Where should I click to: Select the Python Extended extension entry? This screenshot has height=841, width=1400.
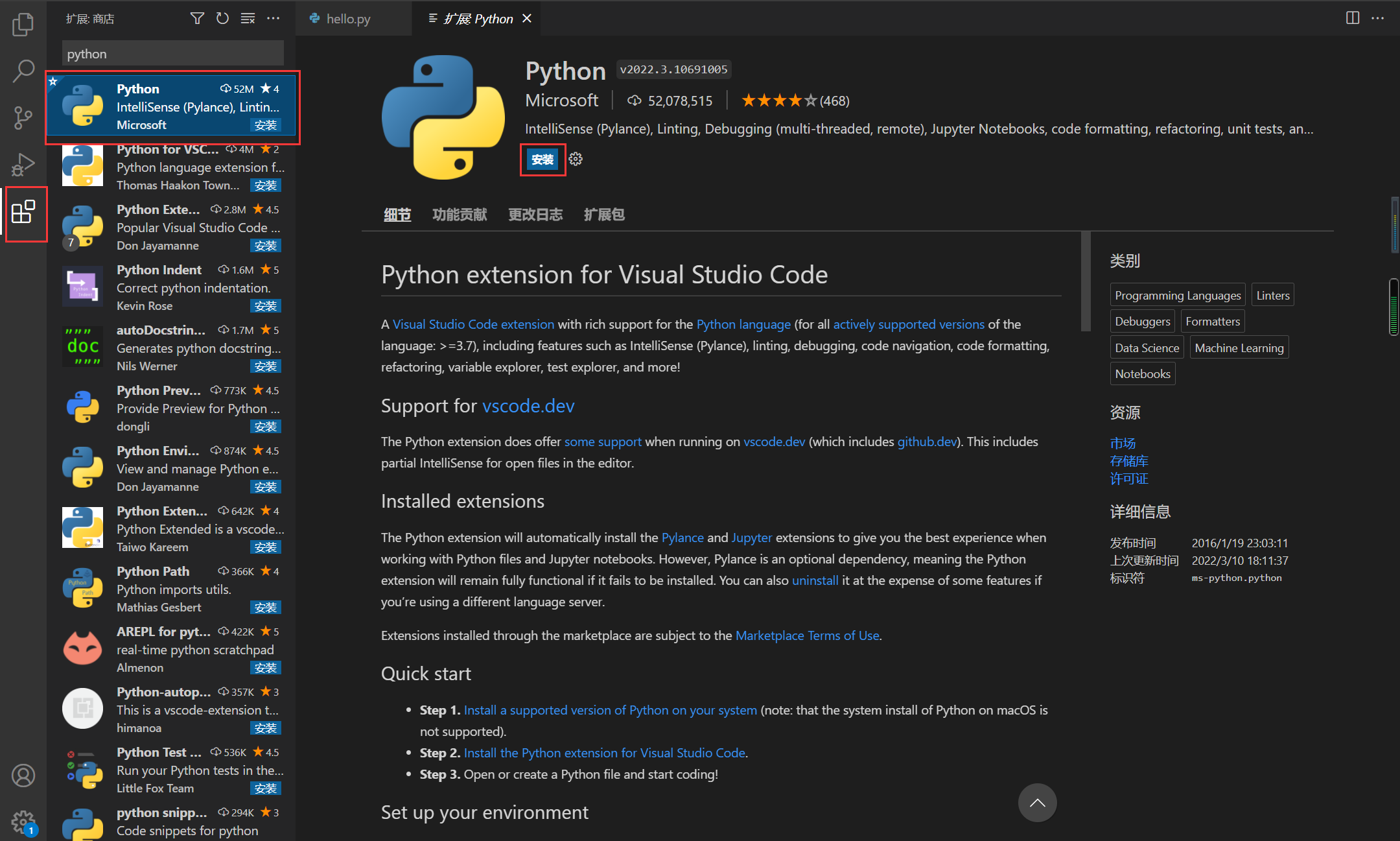pyautogui.click(x=172, y=528)
